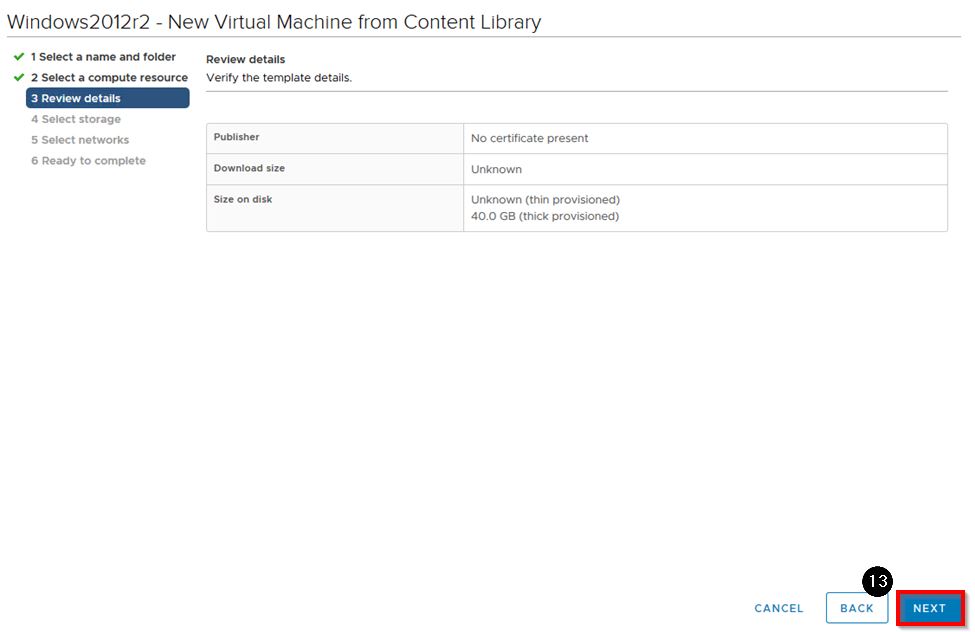This screenshot has width=975, height=632.
Task: Click the NEXT button
Action: click(x=930, y=608)
